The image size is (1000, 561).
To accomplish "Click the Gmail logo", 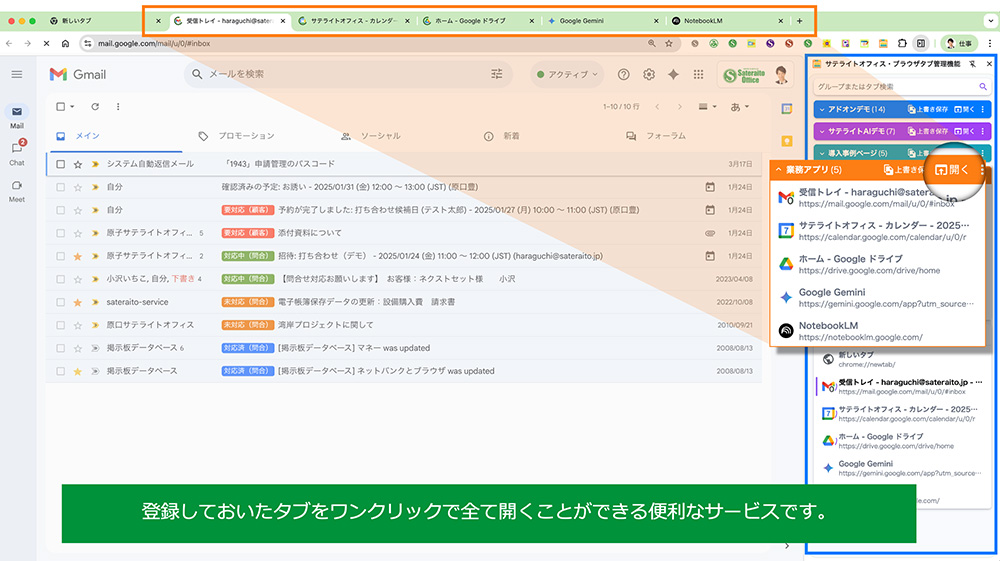I will coord(78,75).
